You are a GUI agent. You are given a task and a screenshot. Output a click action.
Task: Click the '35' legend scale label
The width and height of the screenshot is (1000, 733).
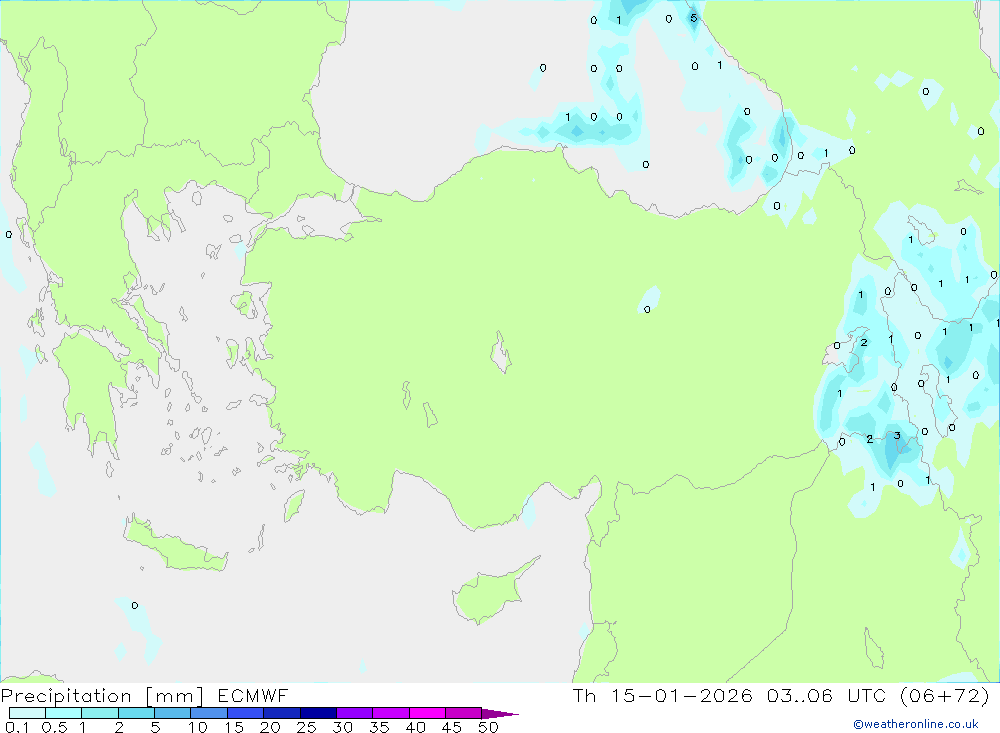click(x=379, y=727)
